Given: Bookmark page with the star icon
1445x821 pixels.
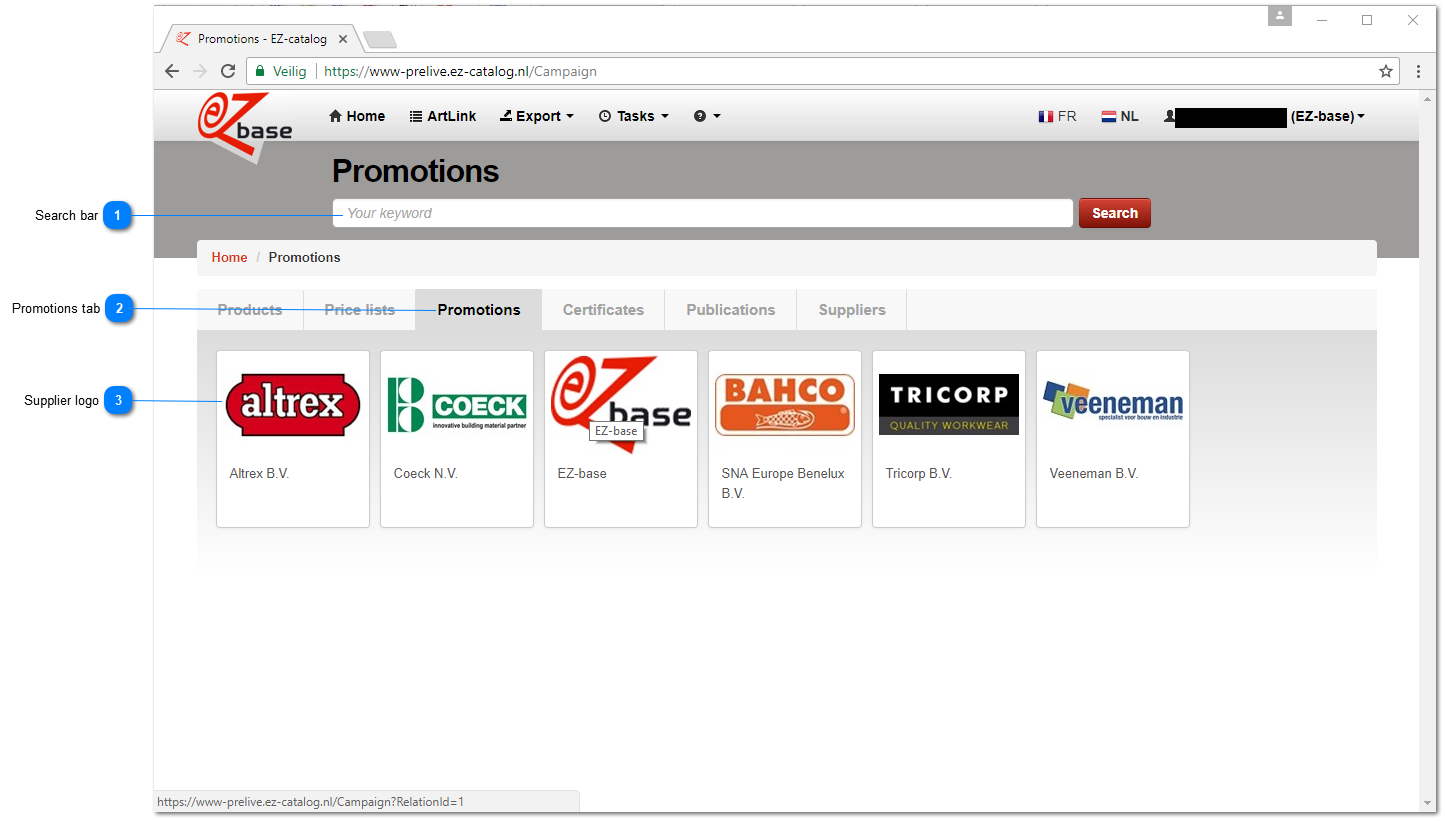Looking at the screenshot, I should 1386,71.
